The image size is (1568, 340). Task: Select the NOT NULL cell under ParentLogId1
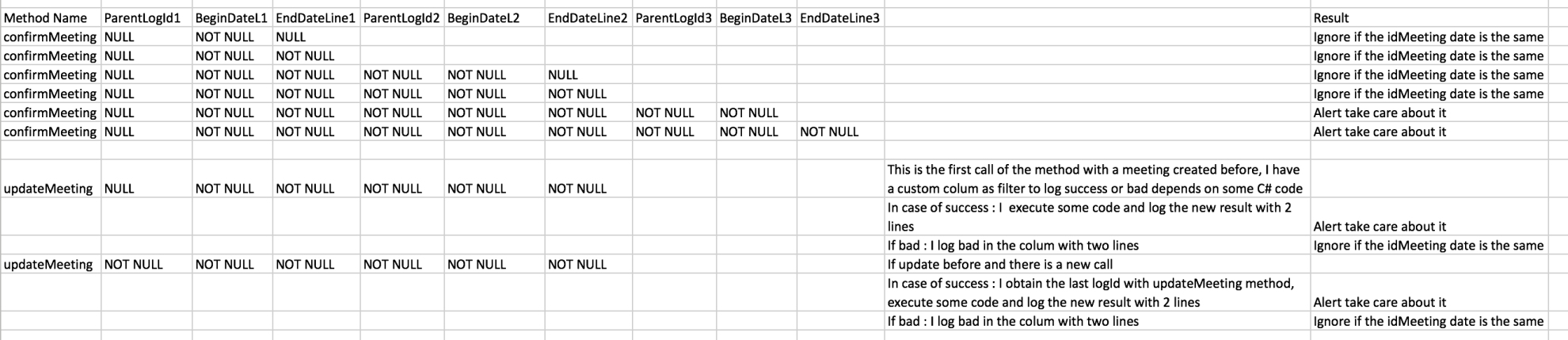click(x=133, y=265)
